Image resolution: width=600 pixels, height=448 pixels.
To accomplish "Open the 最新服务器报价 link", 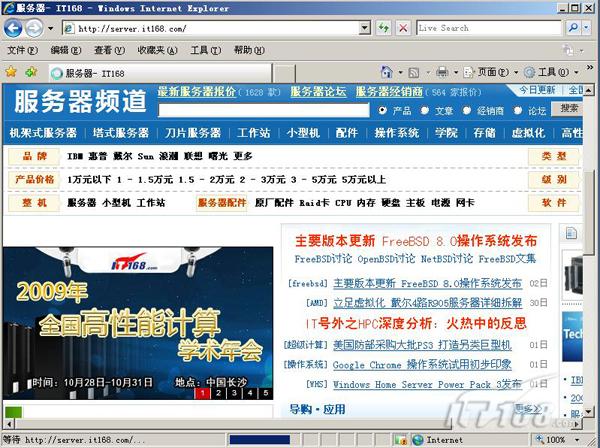I will click(x=197, y=92).
